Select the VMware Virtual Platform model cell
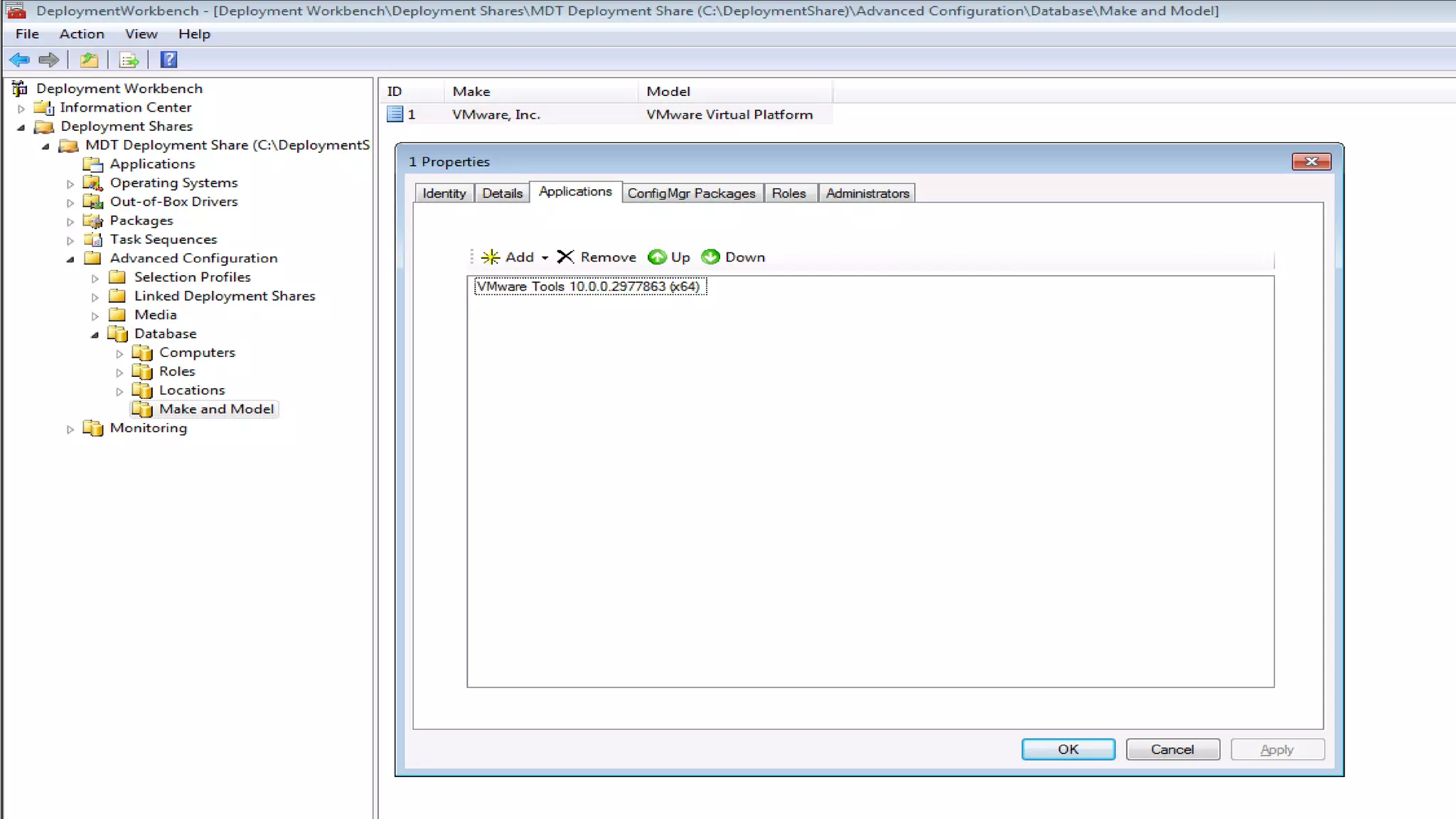 [x=729, y=114]
